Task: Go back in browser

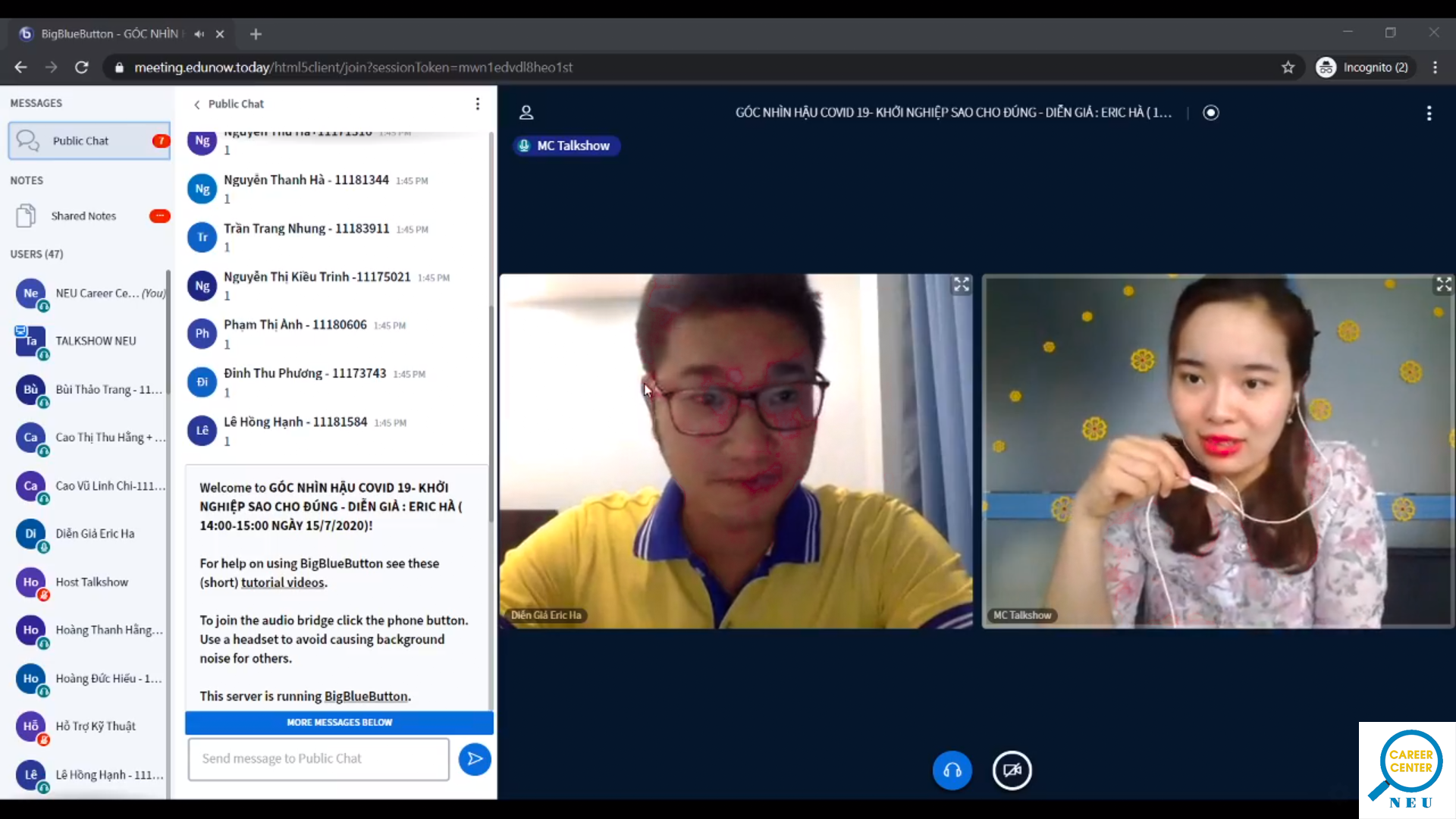Action: [x=20, y=67]
